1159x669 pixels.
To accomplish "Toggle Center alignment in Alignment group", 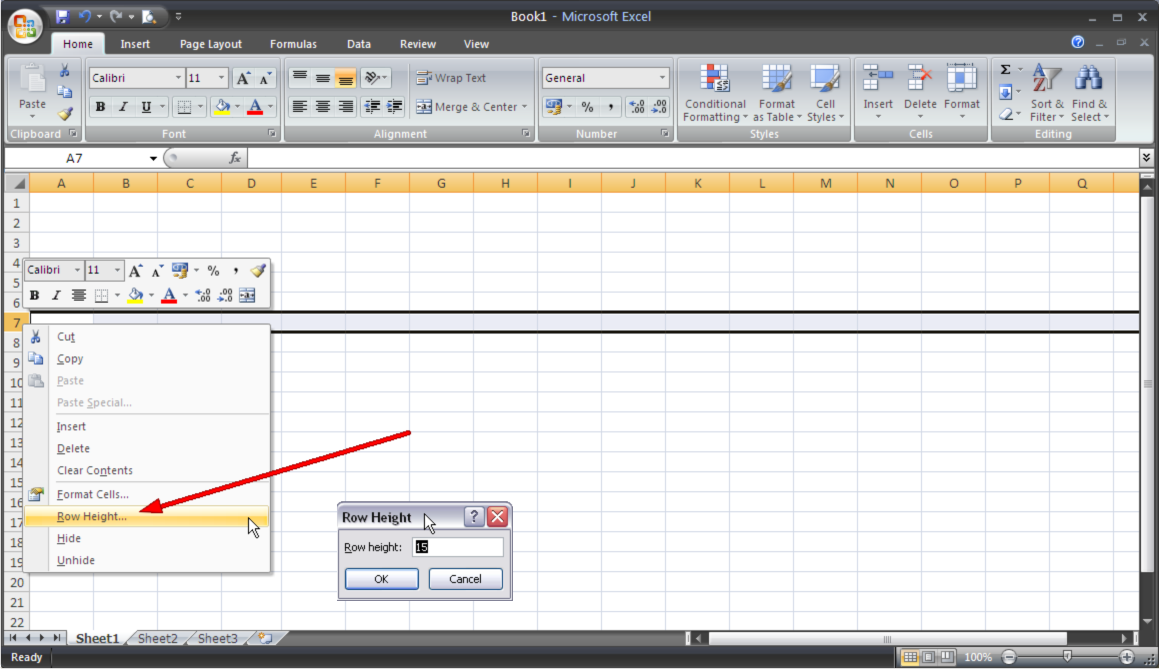I will pyautogui.click(x=321, y=106).
